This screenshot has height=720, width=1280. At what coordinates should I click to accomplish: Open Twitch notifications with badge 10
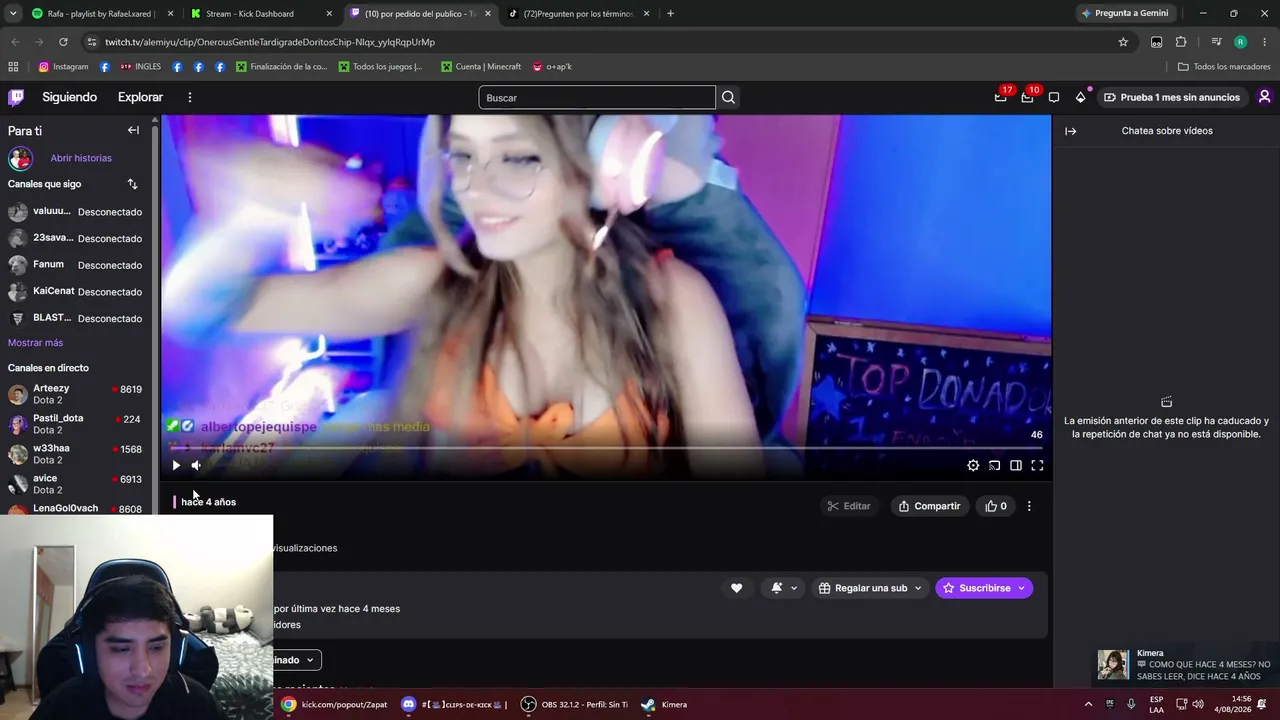1028,97
